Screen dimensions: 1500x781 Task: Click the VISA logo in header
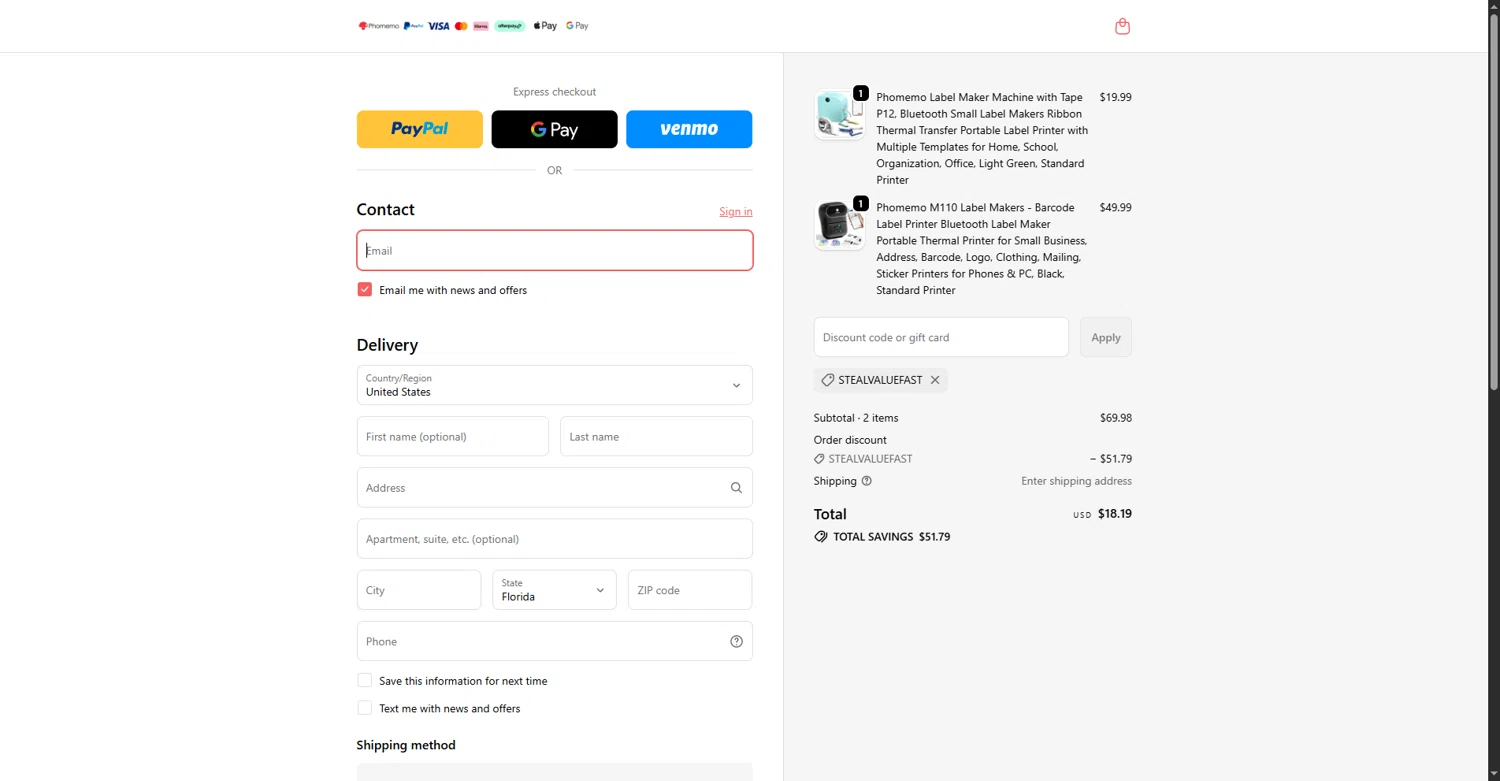point(439,26)
